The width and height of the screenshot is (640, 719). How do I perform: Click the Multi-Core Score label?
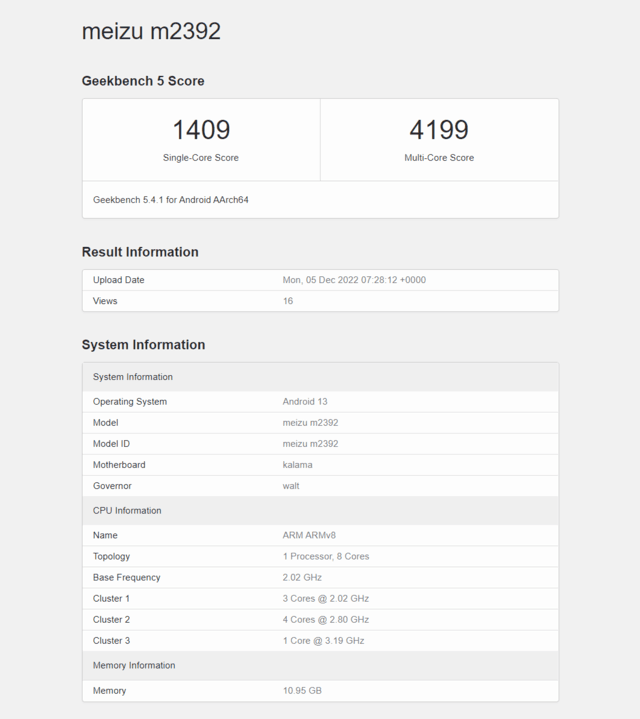439,158
